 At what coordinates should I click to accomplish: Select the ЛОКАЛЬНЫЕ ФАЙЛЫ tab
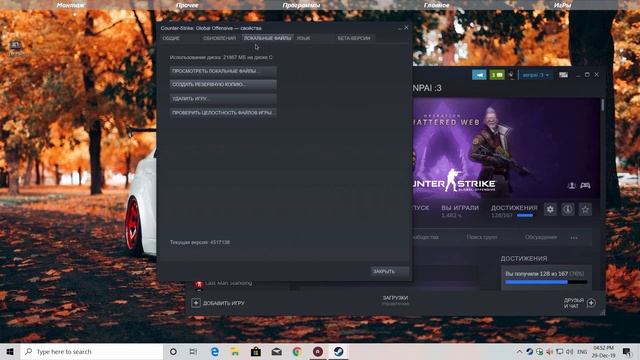pos(267,38)
